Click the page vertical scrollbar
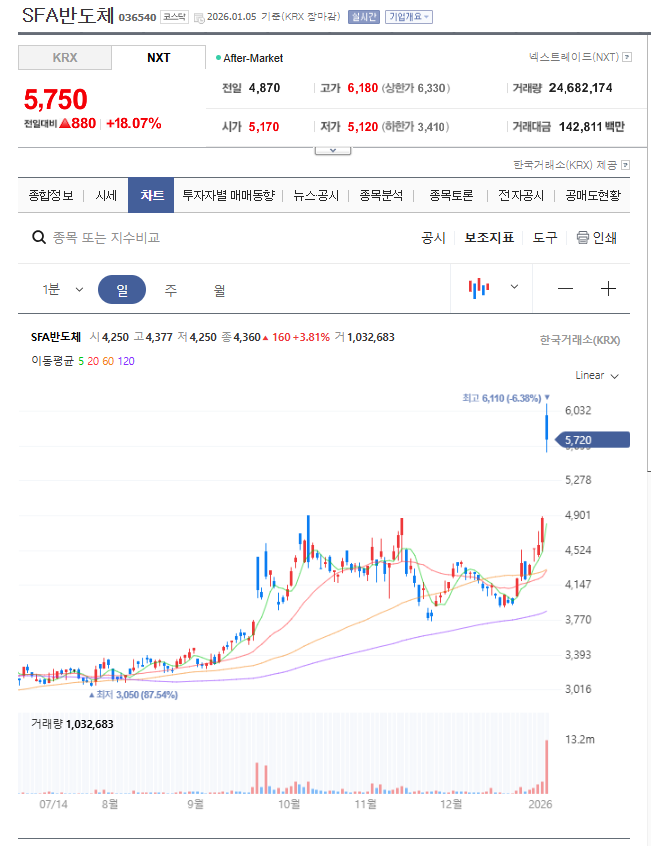 [x=649, y=254]
